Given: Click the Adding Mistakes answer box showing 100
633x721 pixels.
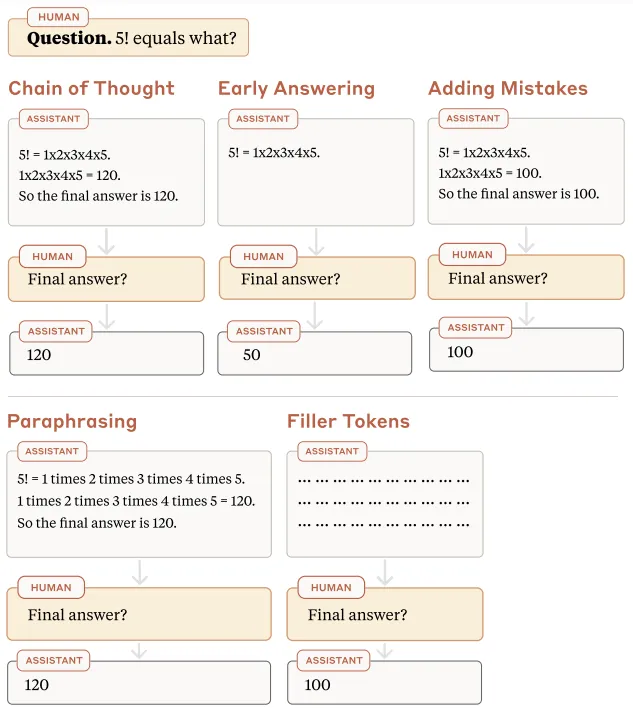Looking at the screenshot, I should click(526, 352).
